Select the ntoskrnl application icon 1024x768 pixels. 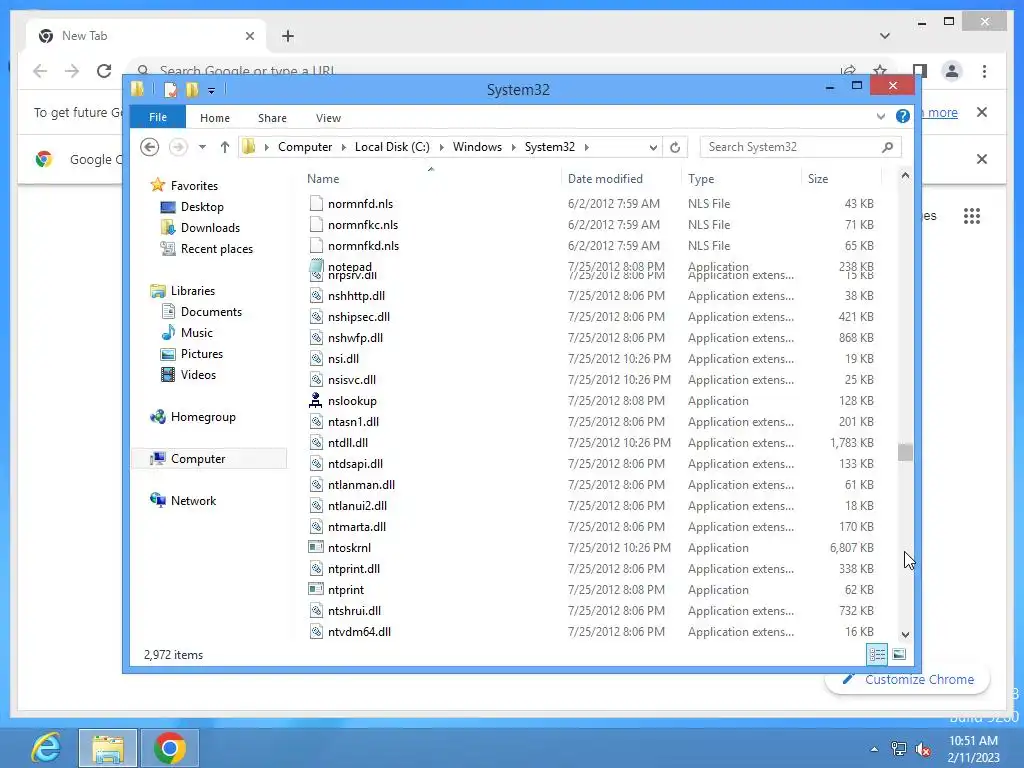(315, 547)
